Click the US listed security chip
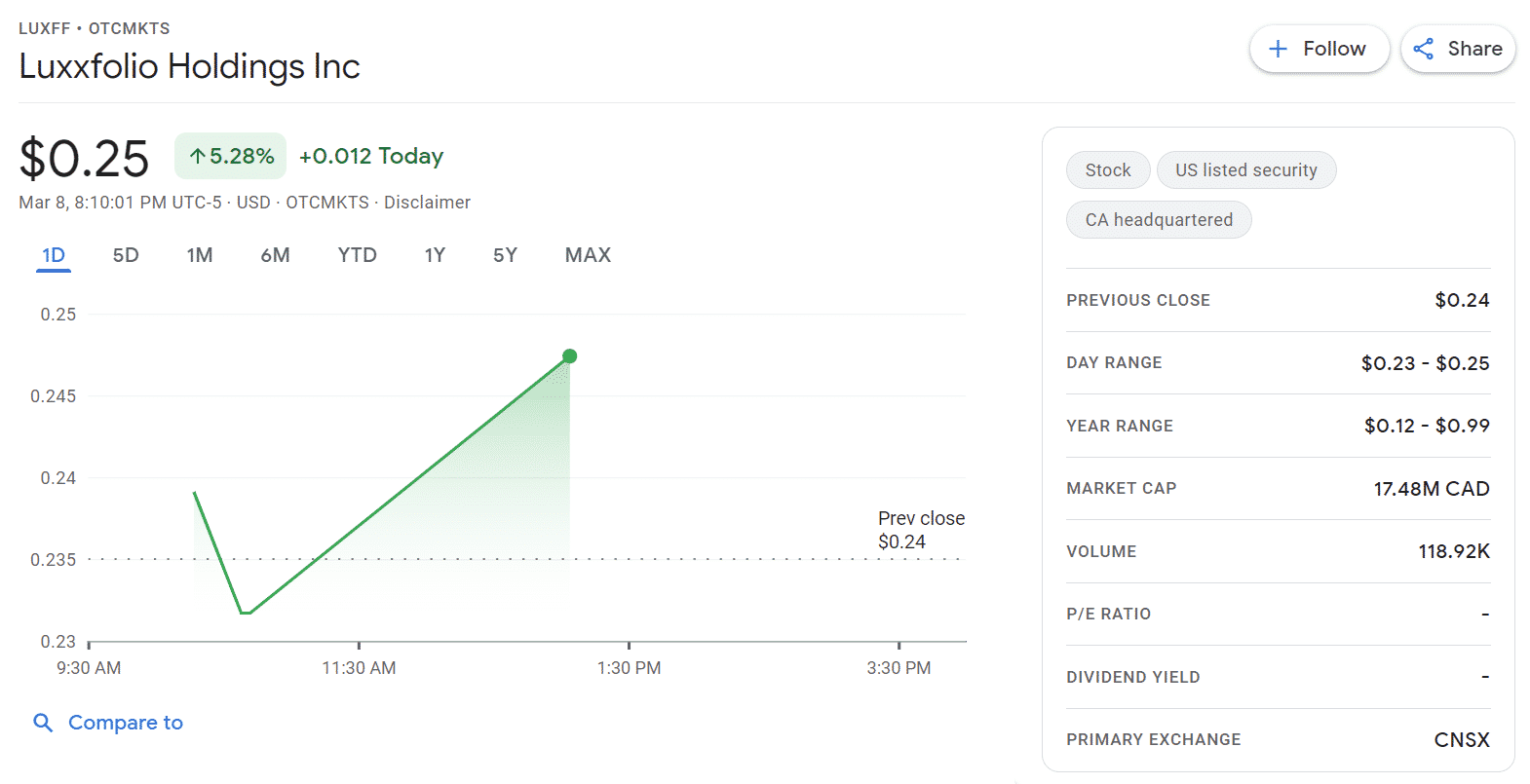Viewport: 1530px width, 784px height. coord(1246,170)
